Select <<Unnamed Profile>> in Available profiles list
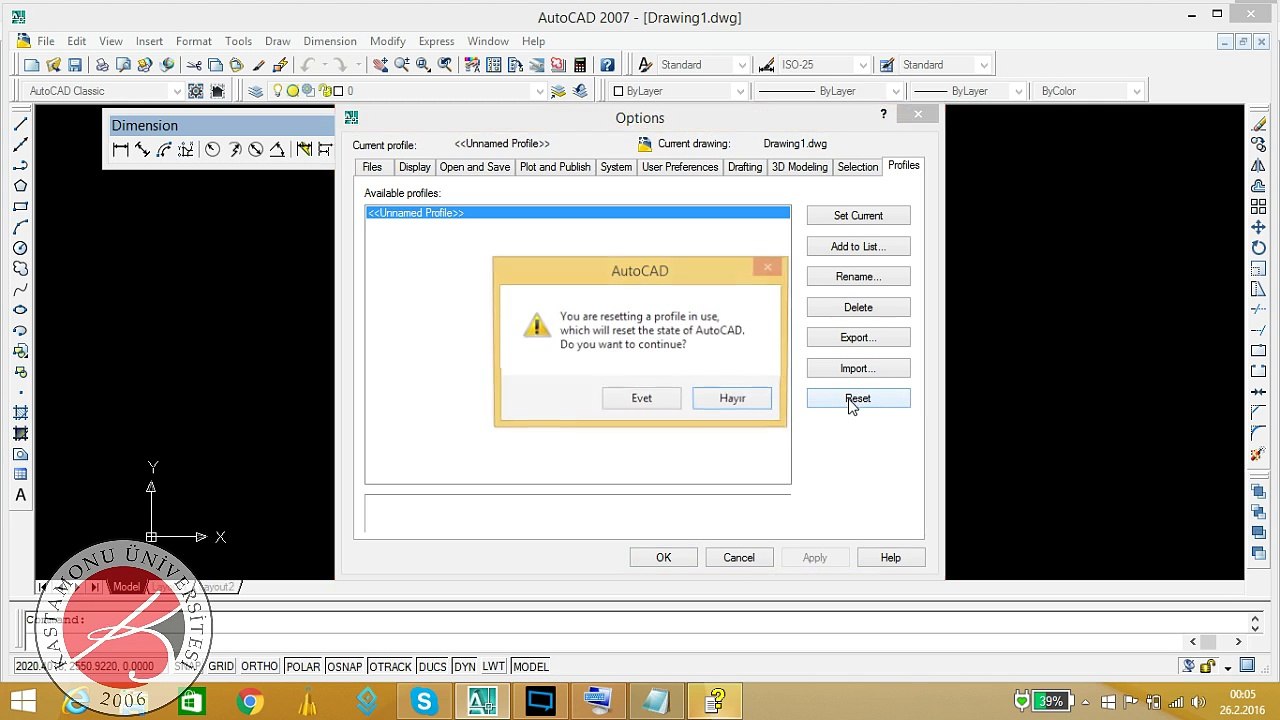 click(578, 213)
